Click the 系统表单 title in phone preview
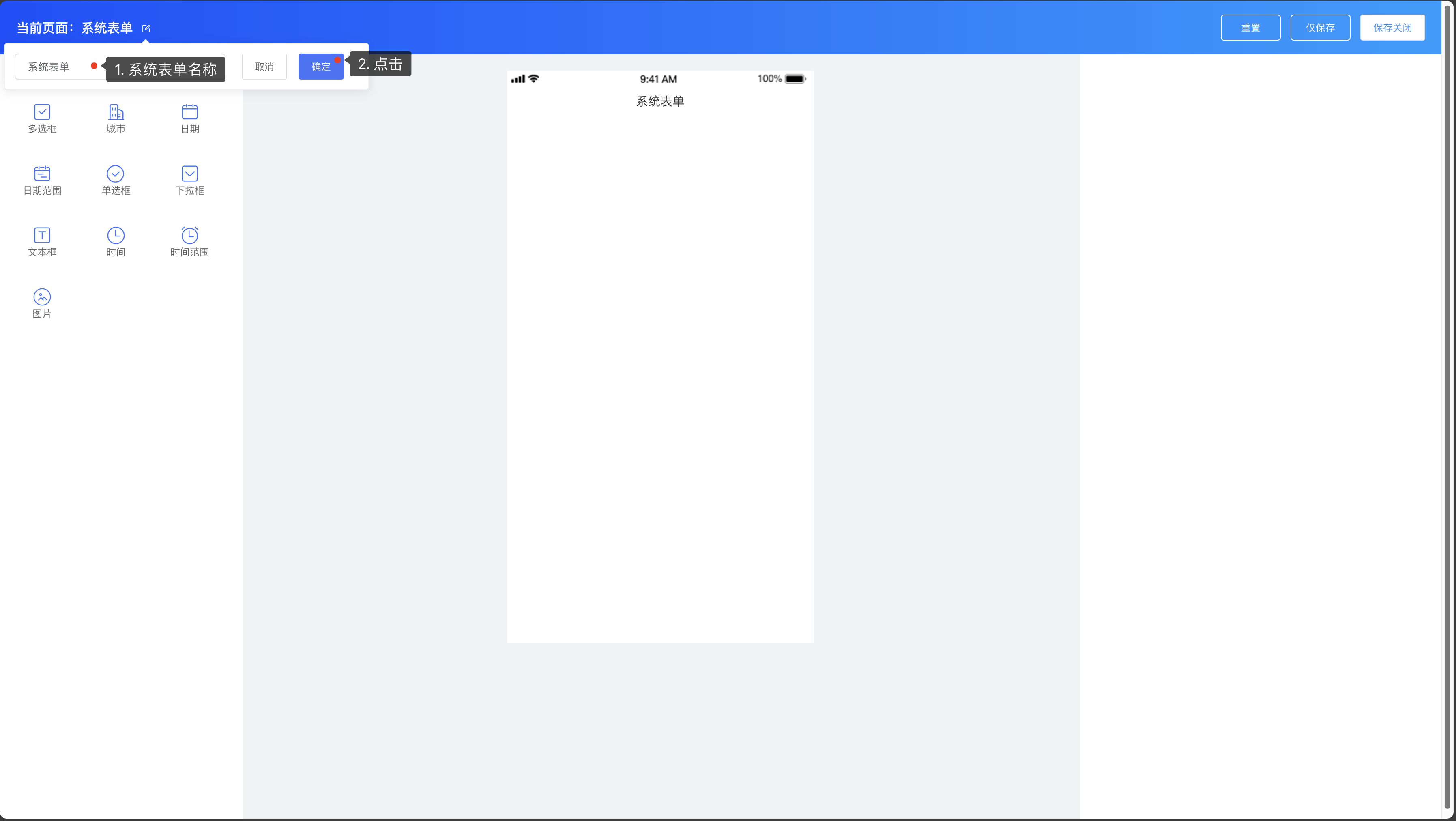The image size is (1456, 821). (659, 101)
